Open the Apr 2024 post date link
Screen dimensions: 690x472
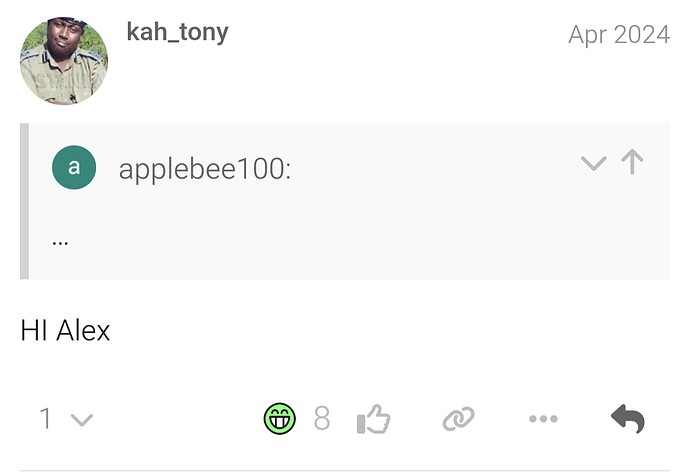pyautogui.click(x=618, y=34)
